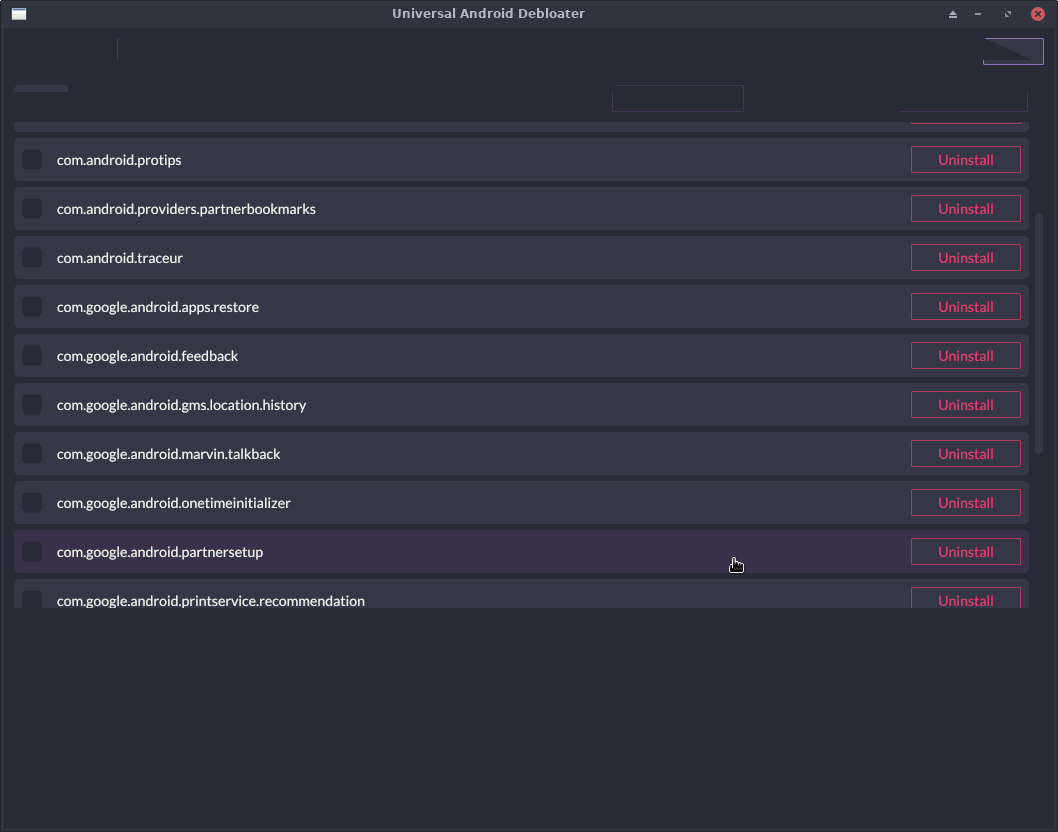Uninstall com.android.providers.partnerbookmarks
Viewport: 1058px width, 832px height.
pos(965,208)
